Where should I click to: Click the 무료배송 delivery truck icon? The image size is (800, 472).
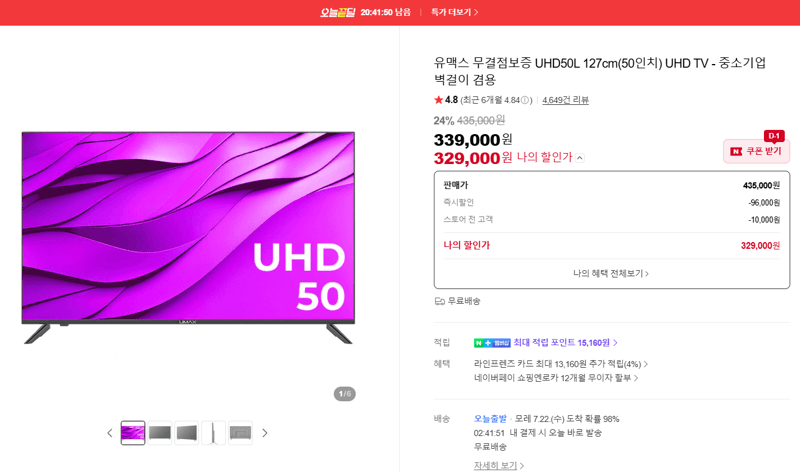[x=439, y=301]
